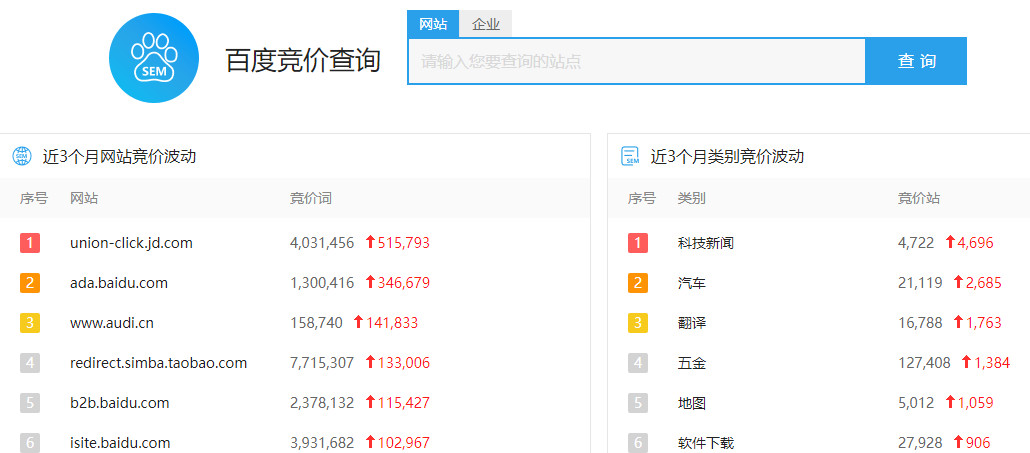Open the redirect.simba.taobao.com site link

pos(158,363)
